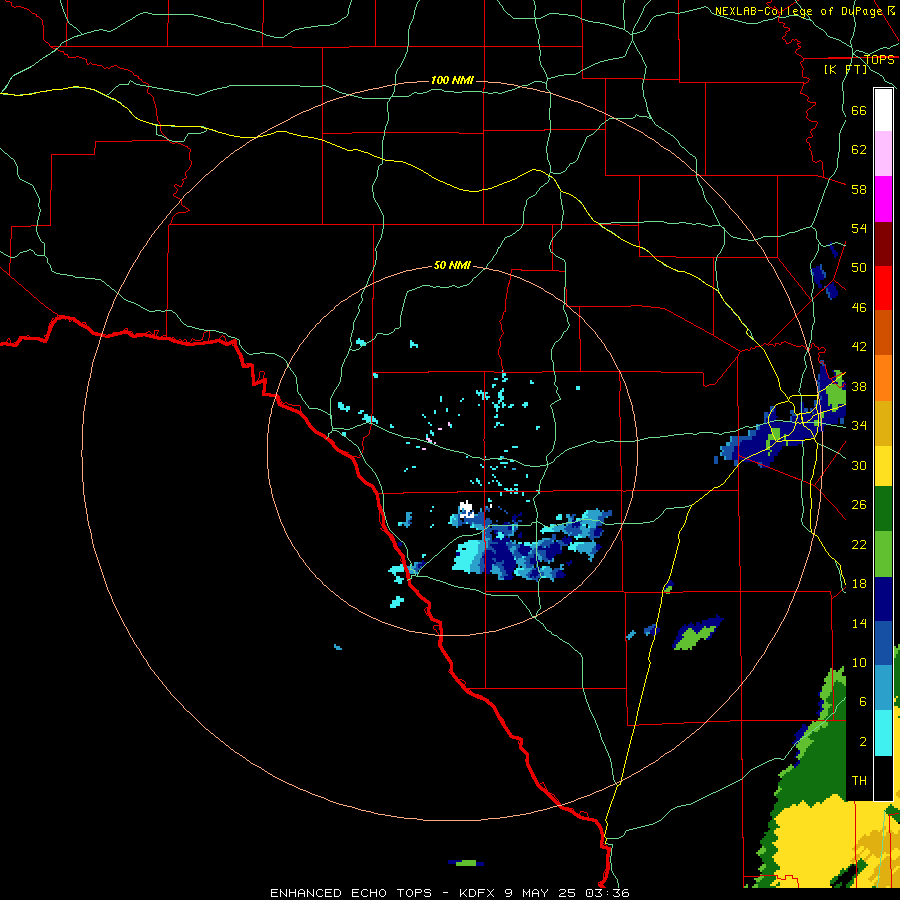The height and width of the screenshot is (900, 900).
Task: Click the black TH legend swatch
Action: 883,778
